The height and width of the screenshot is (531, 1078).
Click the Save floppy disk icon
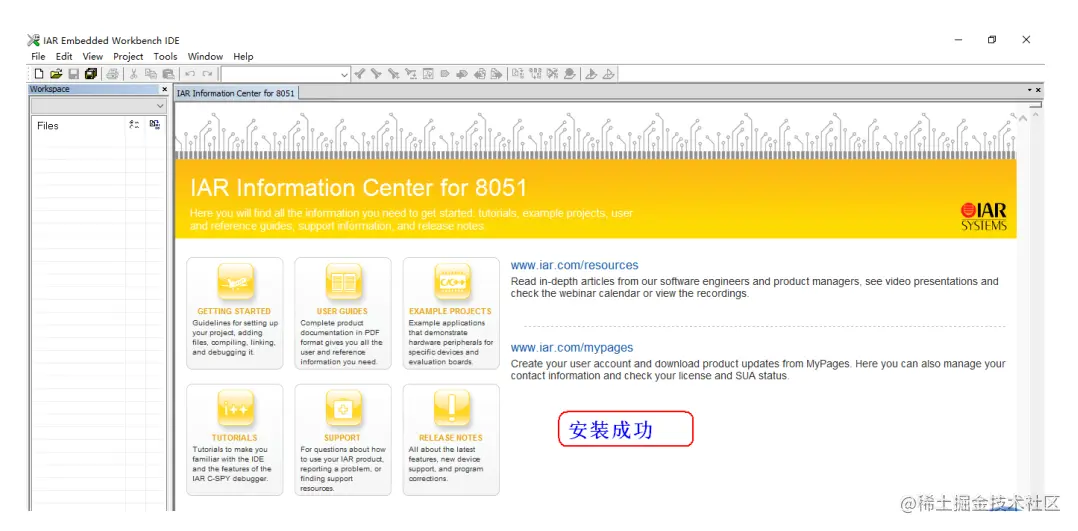click(x=74, y=74)
